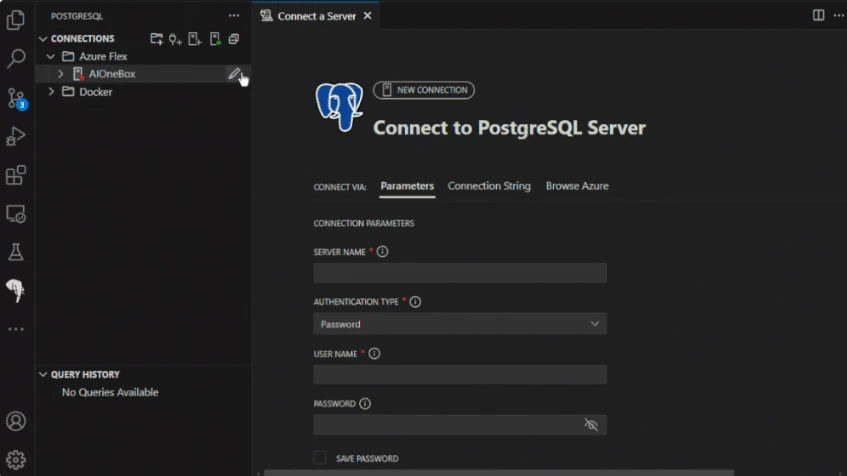Click the New Connection badge button

[424, 90]
